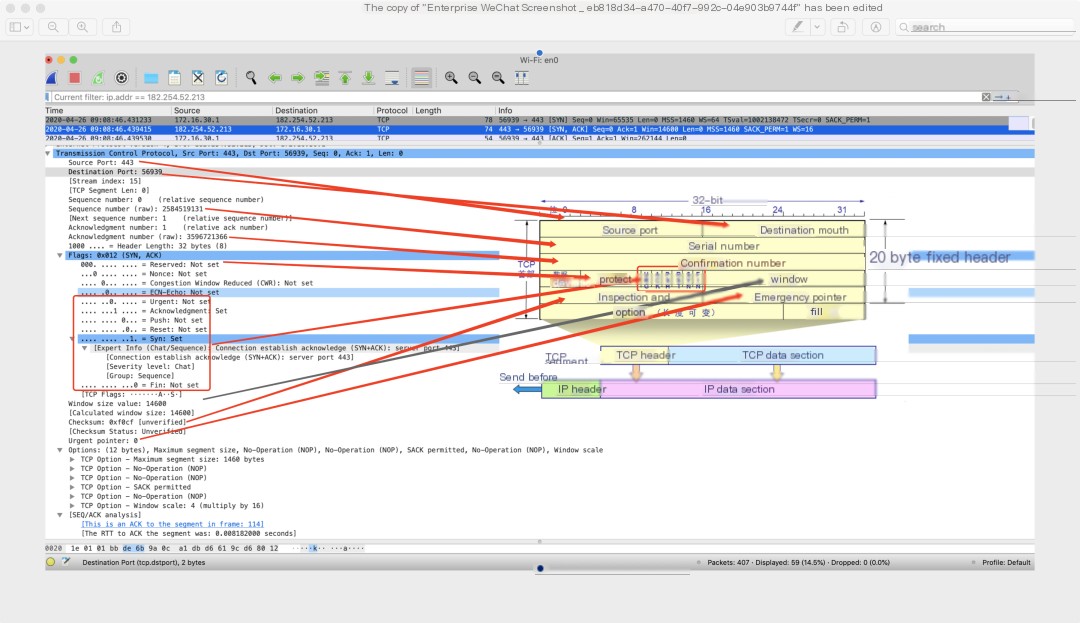Viewport: 1080px width, 623px height.
Task: Click the yellow expert info status circle
Action: click(50, 562)
